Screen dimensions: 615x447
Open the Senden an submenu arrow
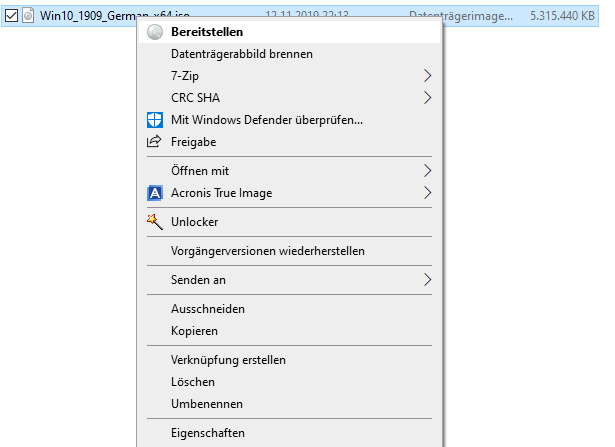(428, 280)
